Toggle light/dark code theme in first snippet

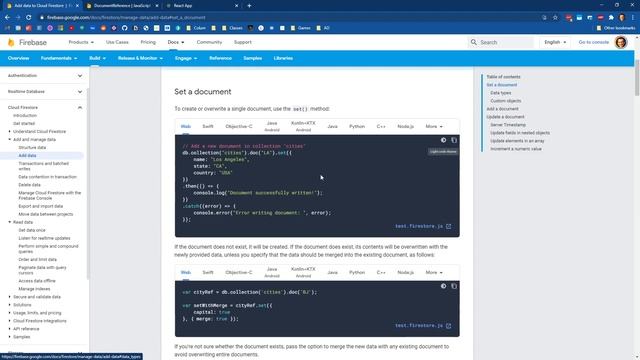tap(443, 140)
